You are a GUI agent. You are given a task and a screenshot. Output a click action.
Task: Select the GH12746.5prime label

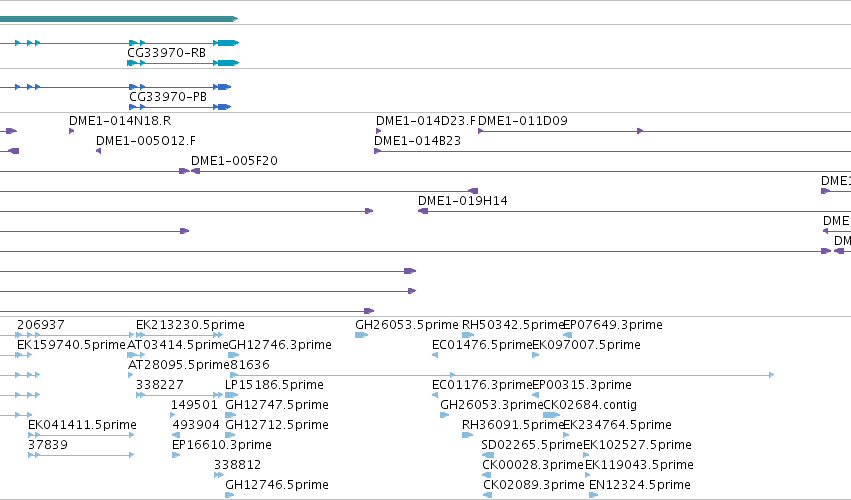(x=277, y=485)
